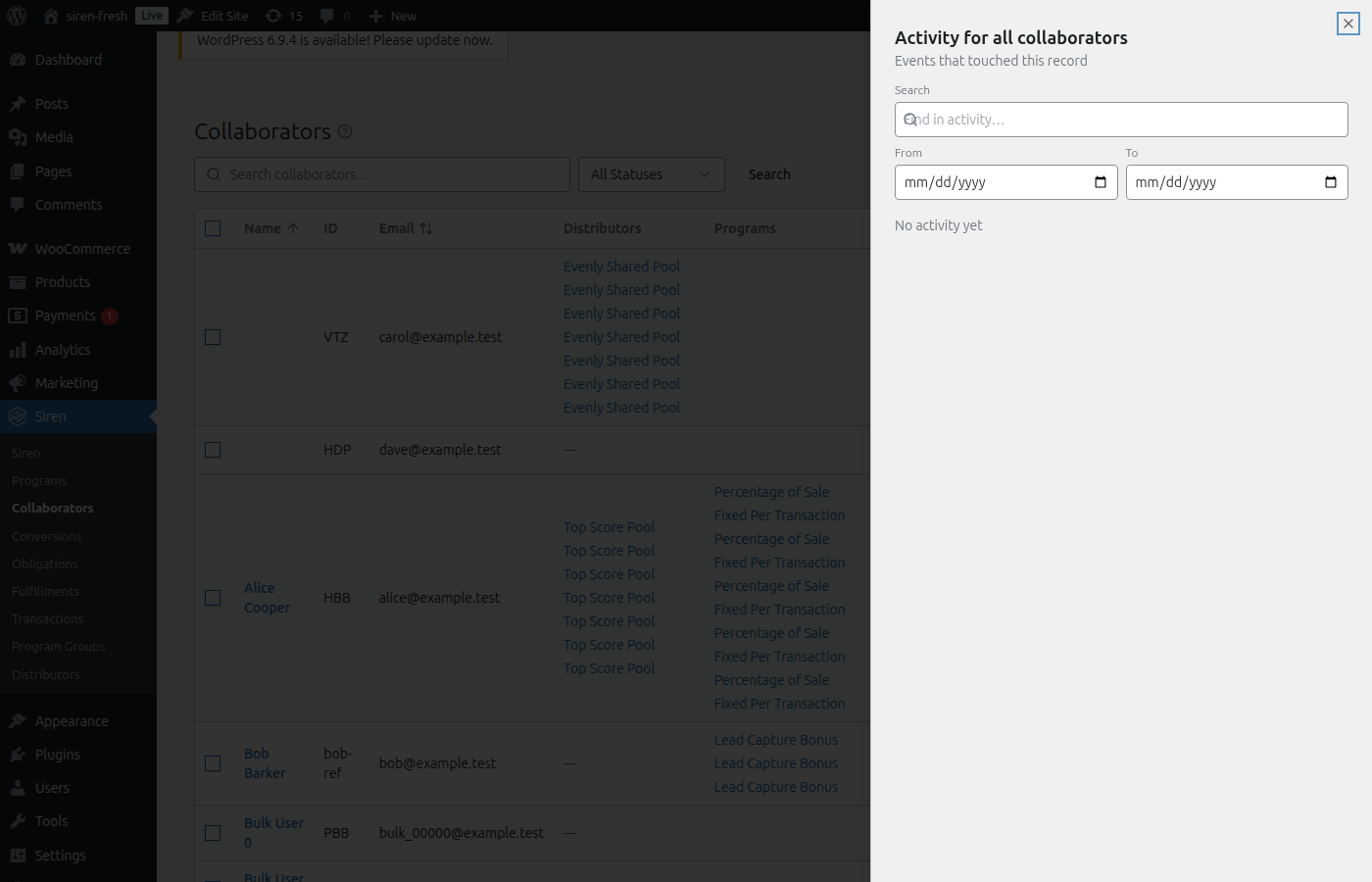The width and height of the screenshot is (1372, 882).
Task: Go to Conversions submenu item
Action: (x=46, y=536)
